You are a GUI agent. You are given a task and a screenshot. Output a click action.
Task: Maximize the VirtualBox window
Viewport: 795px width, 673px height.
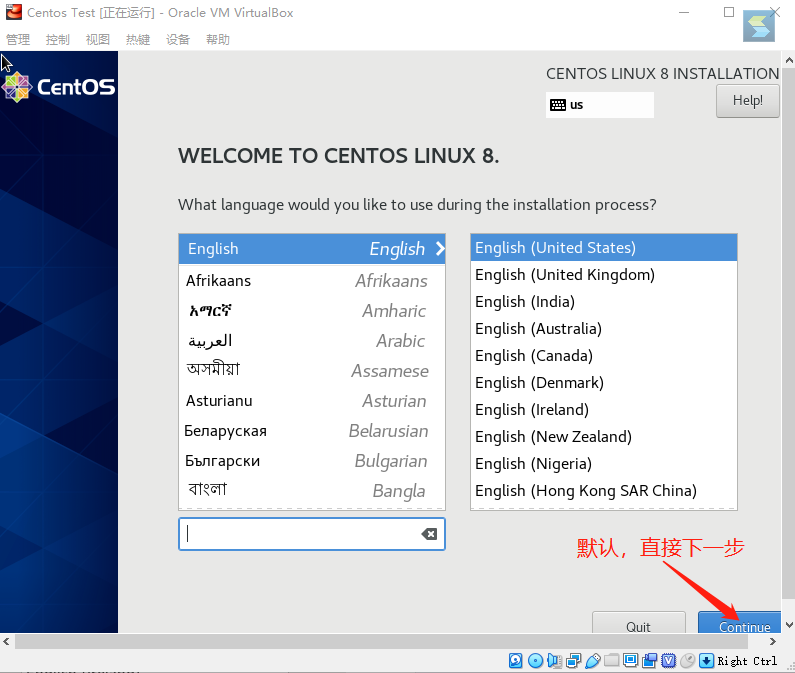click(x=729, y=12)
